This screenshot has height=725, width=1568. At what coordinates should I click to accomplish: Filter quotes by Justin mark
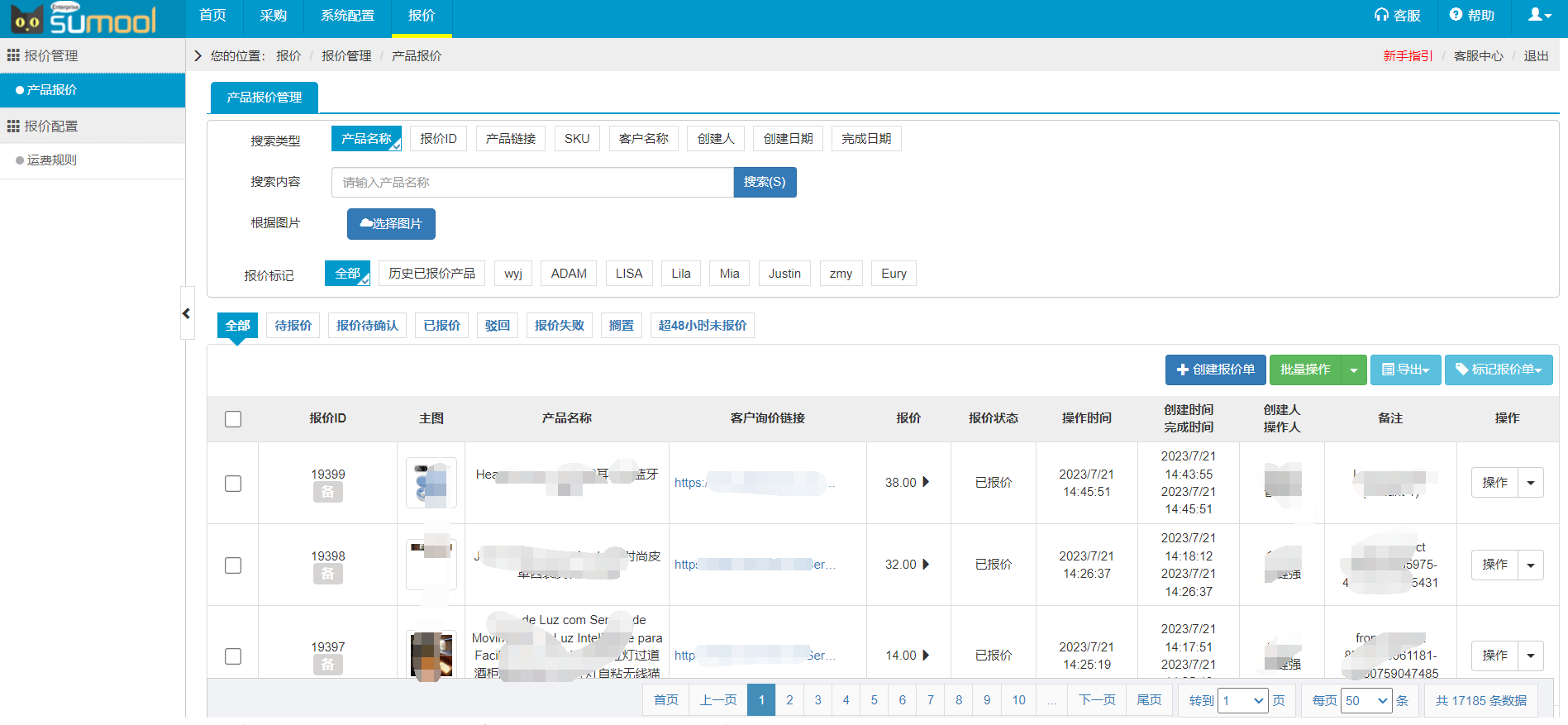pos(784,274)
